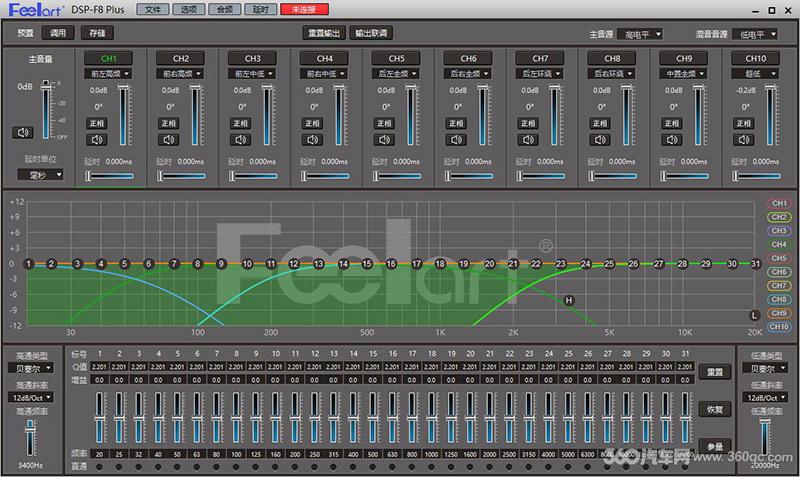Select EQ node 5 on the curve
This screenshot has width=800, height=477.
point(124,264)
